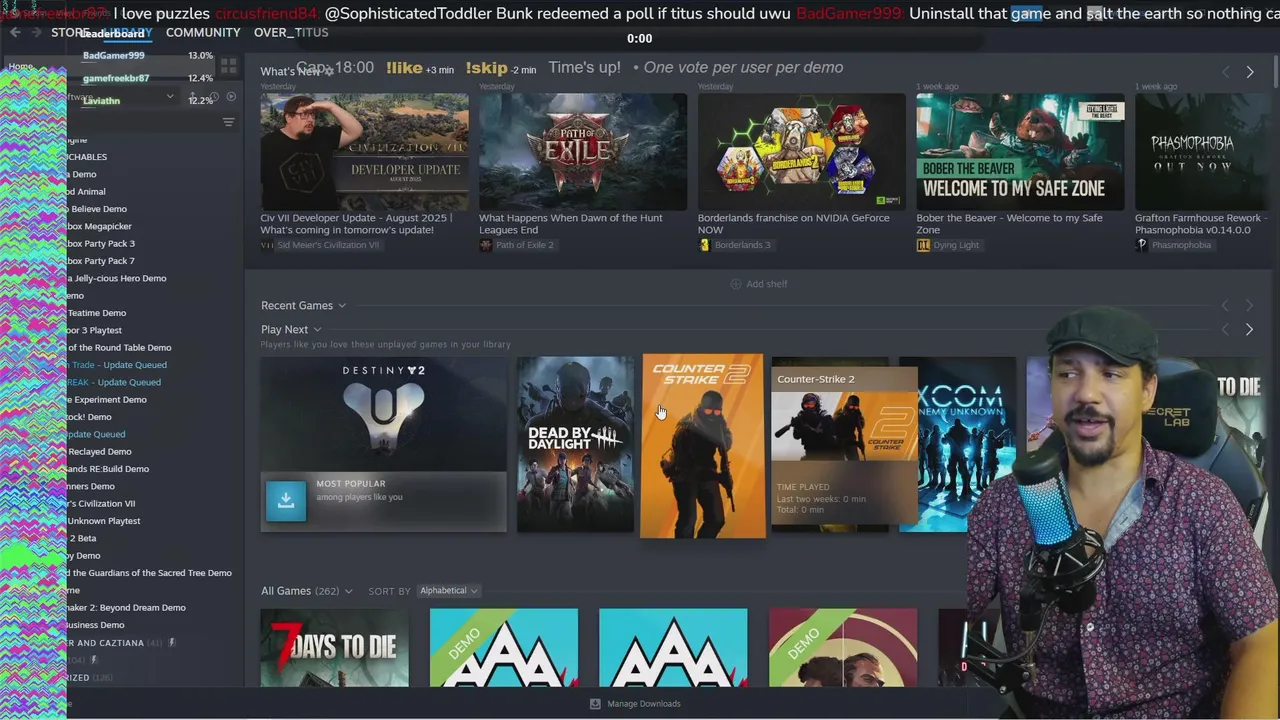Click the back navigation arrow
The image size is (1280, 720).
[x=15, y=32]
